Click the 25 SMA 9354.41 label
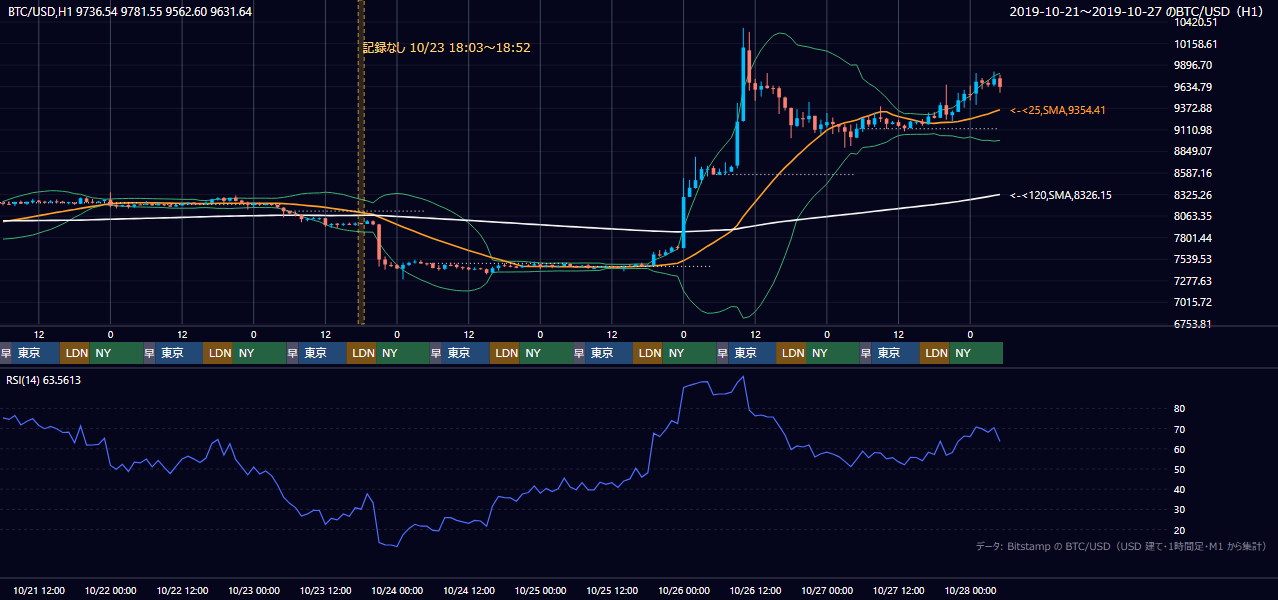This screenshot has height=600, width=1278. click(x=1058, y=110)
